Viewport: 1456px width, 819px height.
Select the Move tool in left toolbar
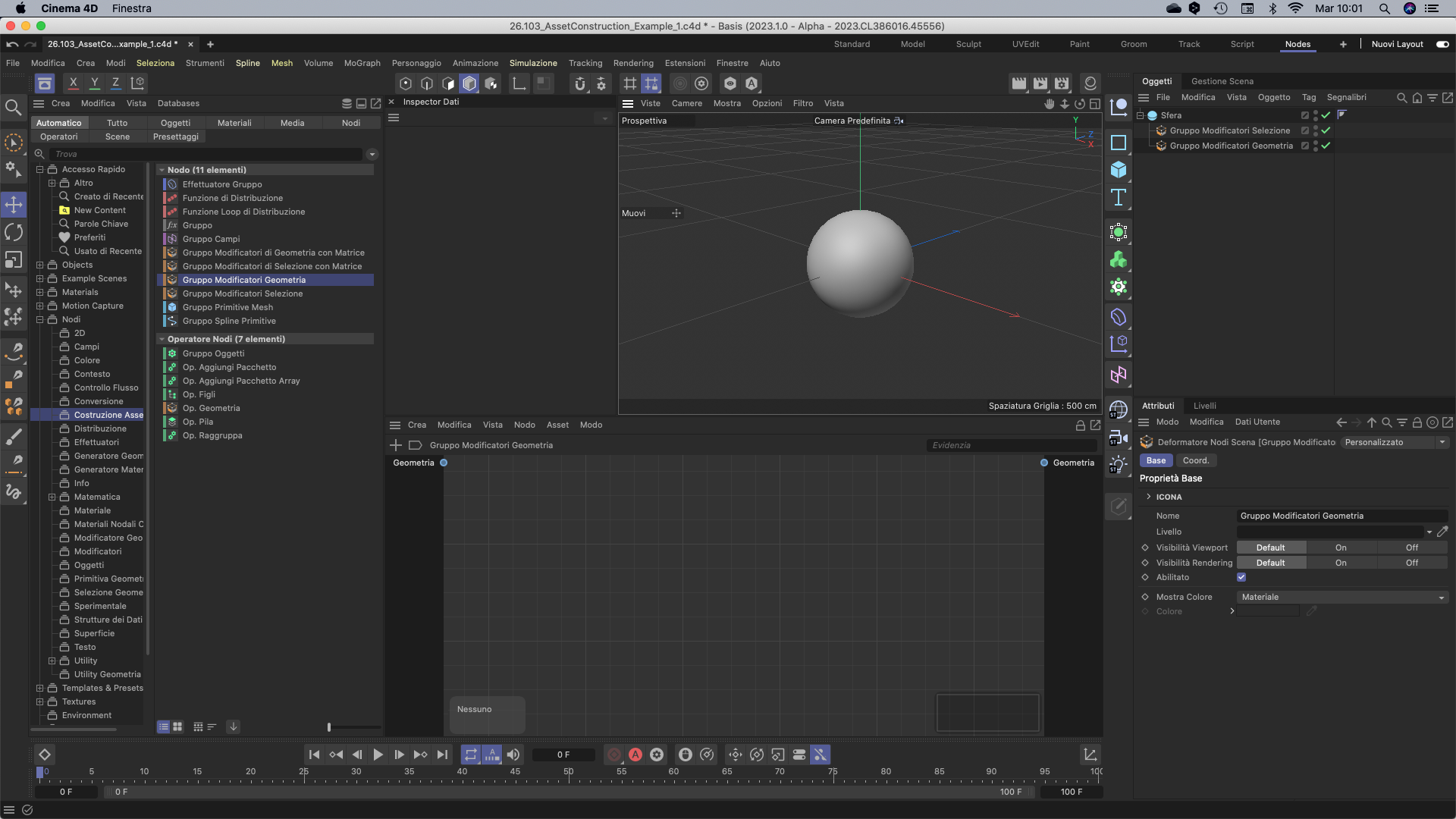14,204
